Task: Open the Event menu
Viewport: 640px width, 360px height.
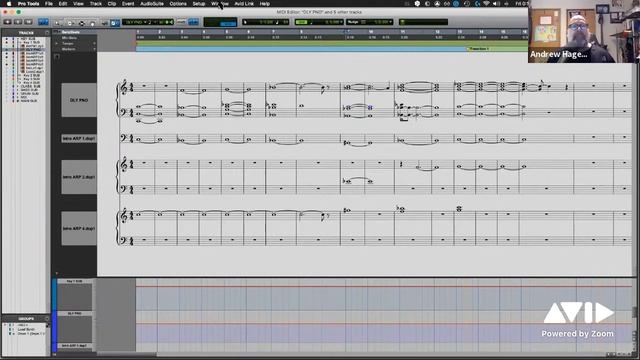Action: coord(128,4)
